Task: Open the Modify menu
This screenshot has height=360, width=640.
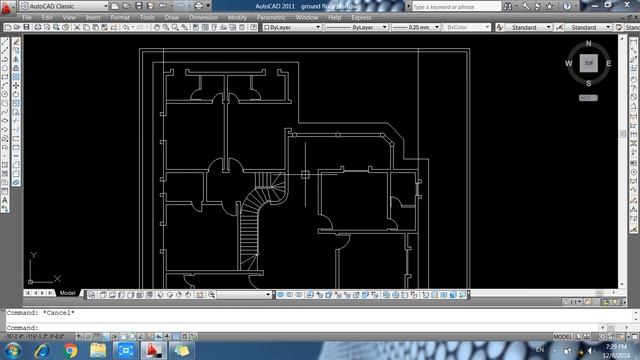Action: click(237, 18)
